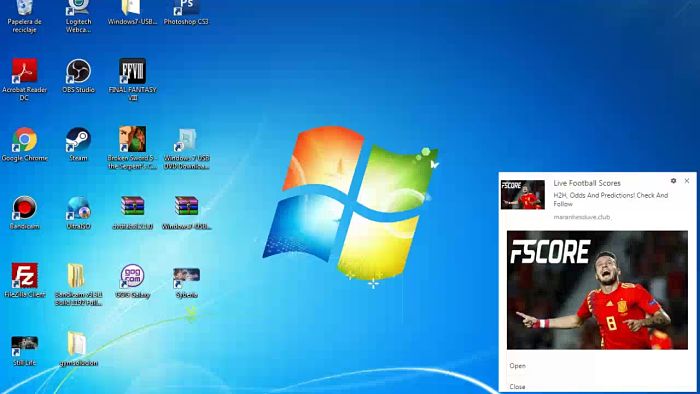Click the Still Life game icon

25,351
